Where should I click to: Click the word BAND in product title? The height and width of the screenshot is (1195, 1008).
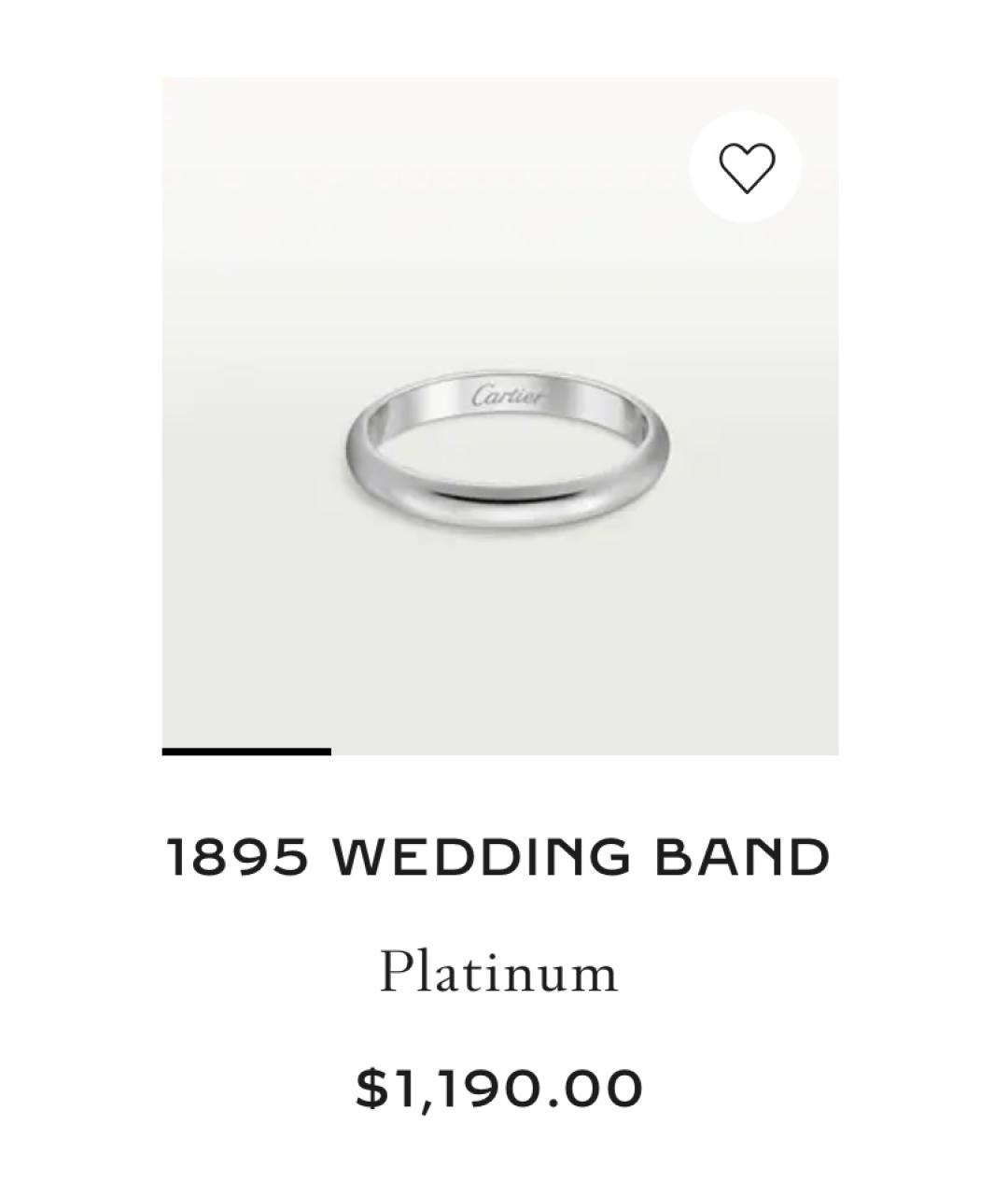point(743,857)
